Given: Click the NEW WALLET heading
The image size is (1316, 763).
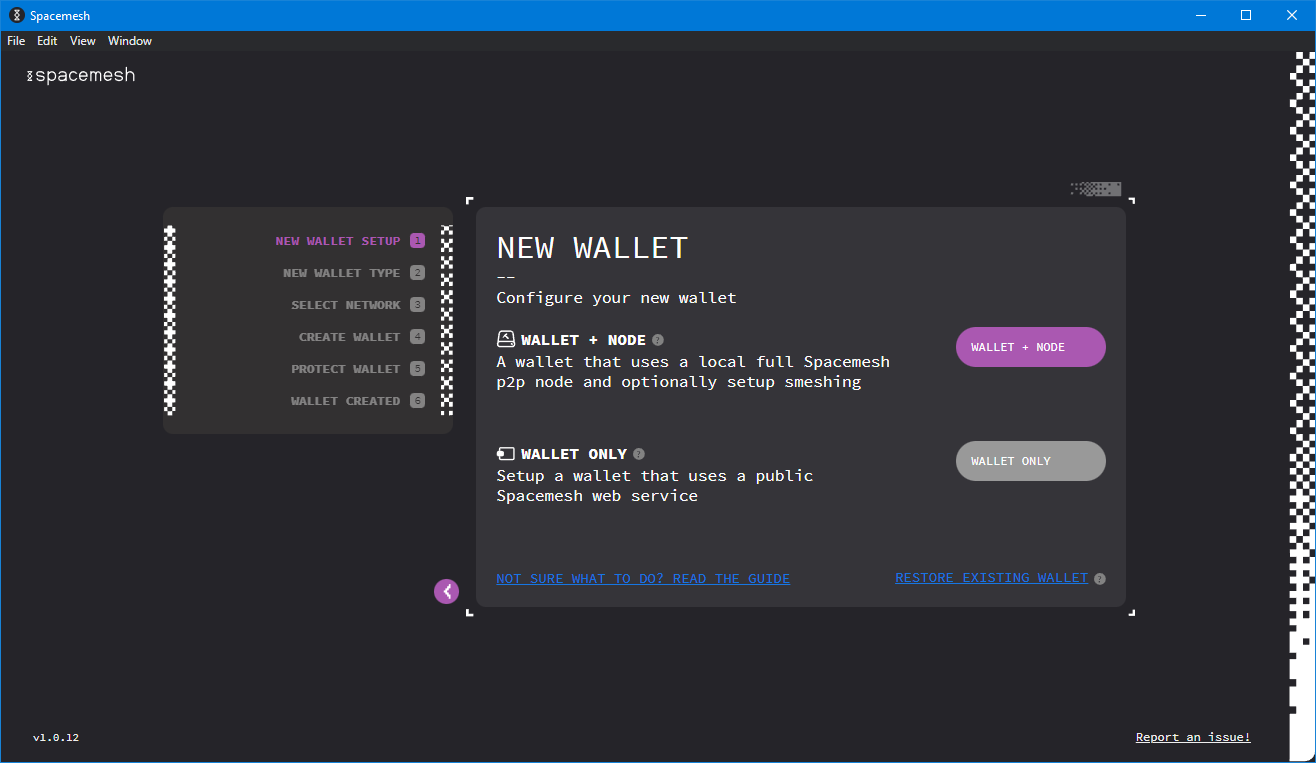Looking at the screenshot, I should [592, 248].
